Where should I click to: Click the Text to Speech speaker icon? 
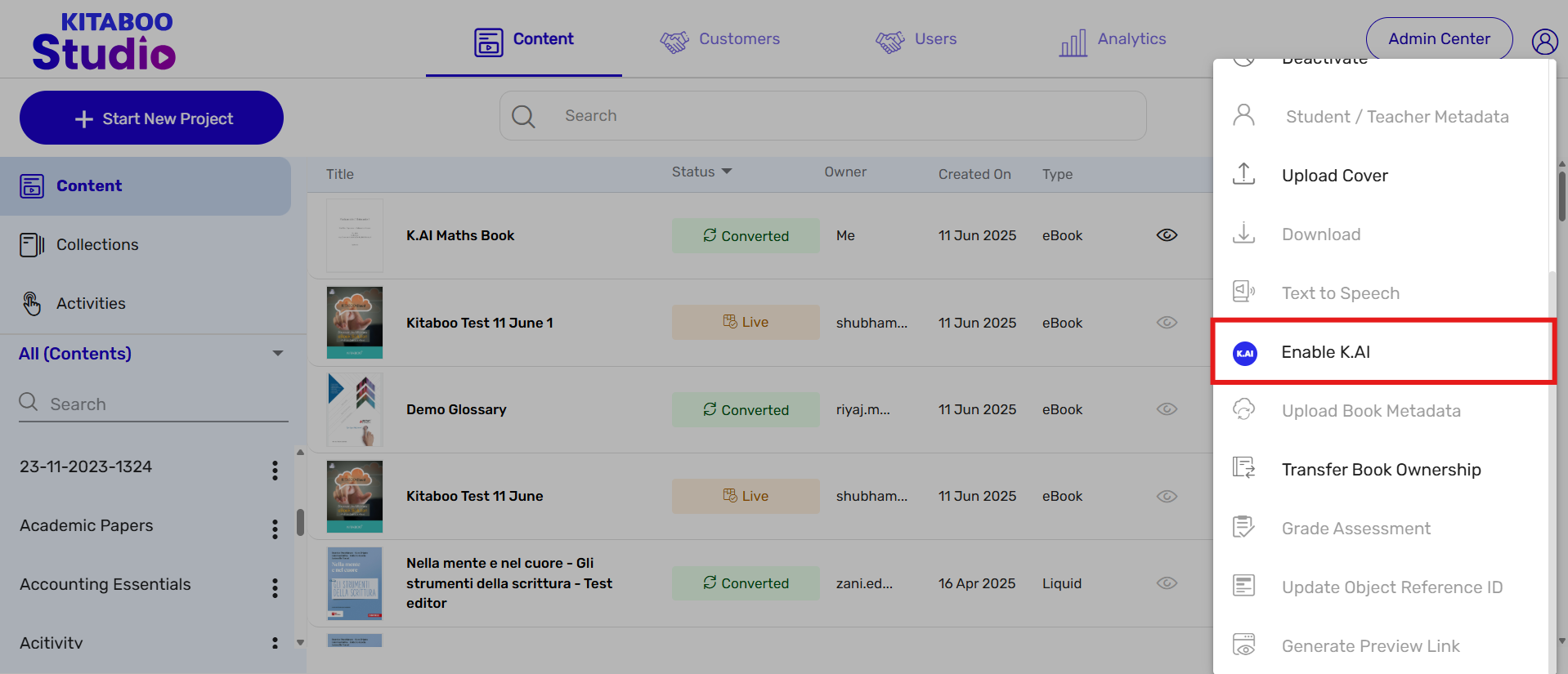click(1243, 291)
